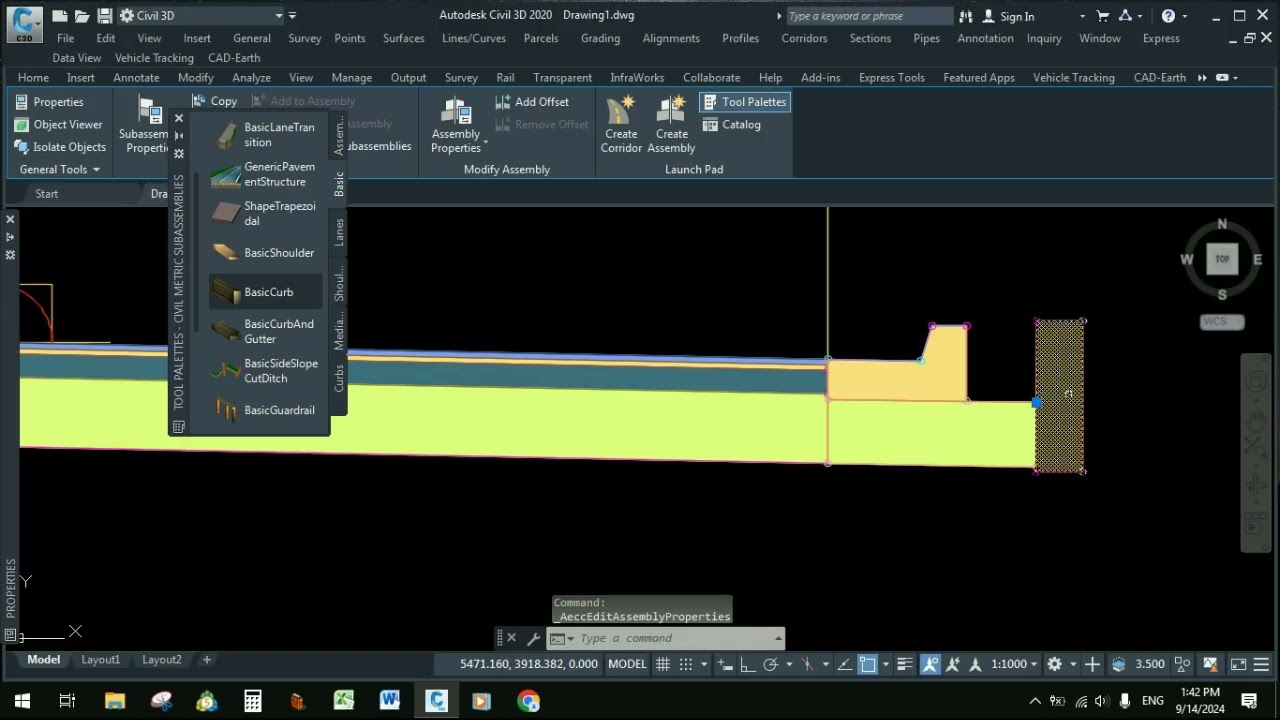Image resolution: width=1280 pixels, height=720 pixels.
Task: Toggle object snap in status bar
Action: (867, 664)
